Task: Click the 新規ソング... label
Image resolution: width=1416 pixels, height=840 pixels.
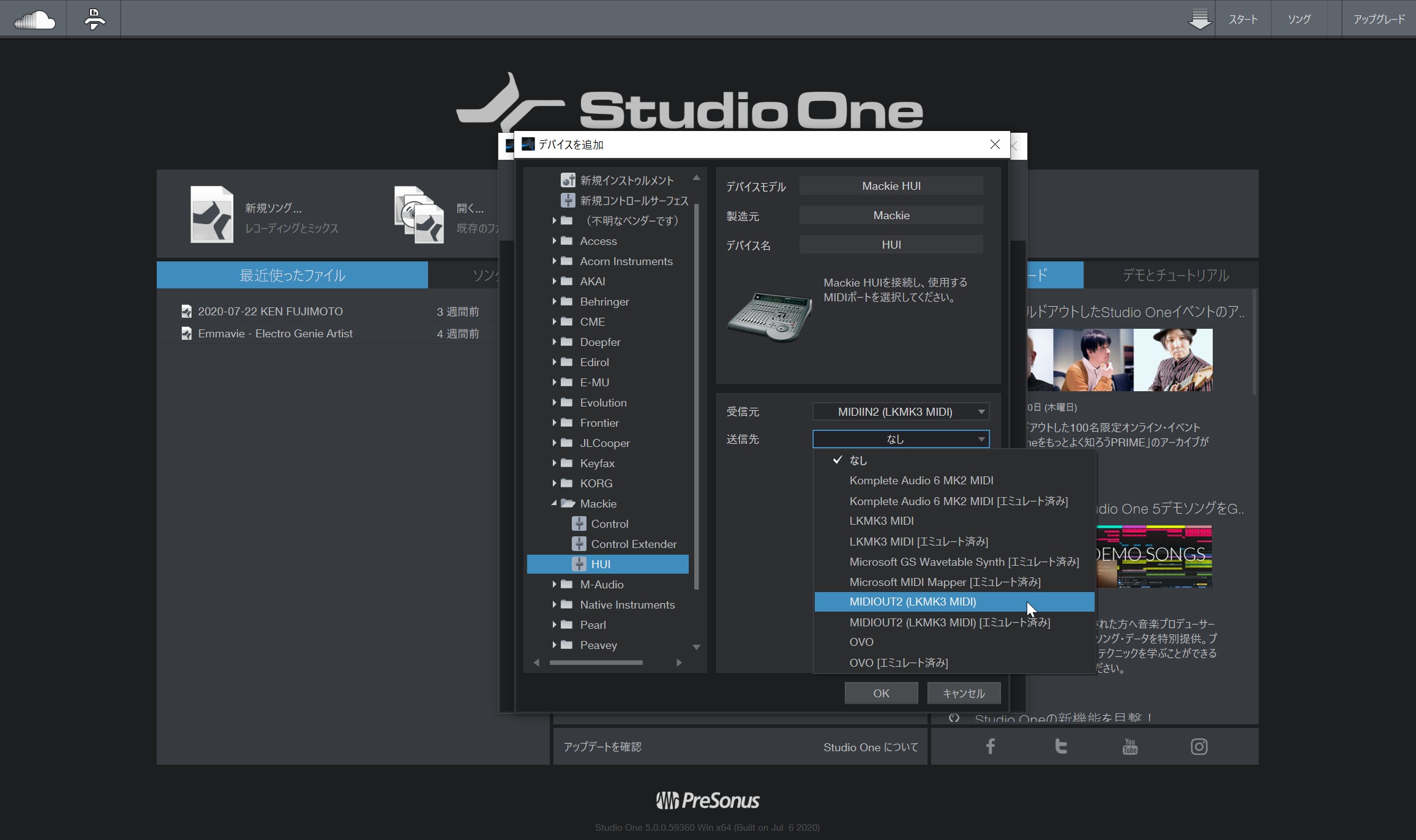Action: click(x=273, y=208)
